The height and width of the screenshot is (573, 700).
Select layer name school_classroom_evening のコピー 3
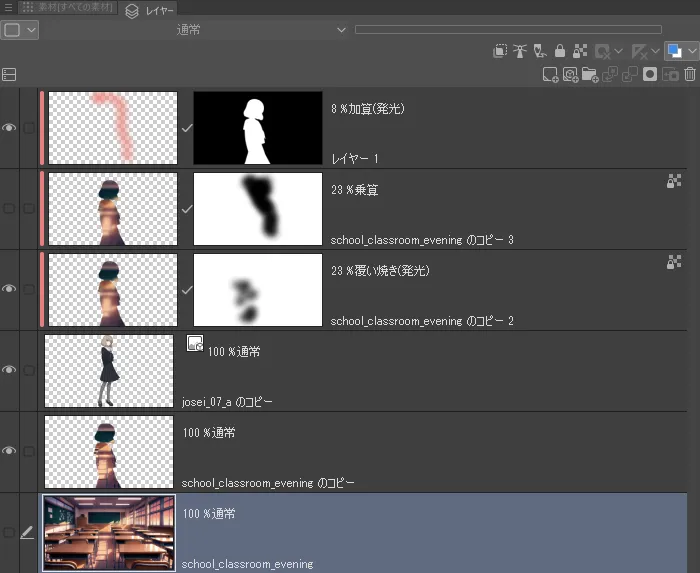point(422,240)
